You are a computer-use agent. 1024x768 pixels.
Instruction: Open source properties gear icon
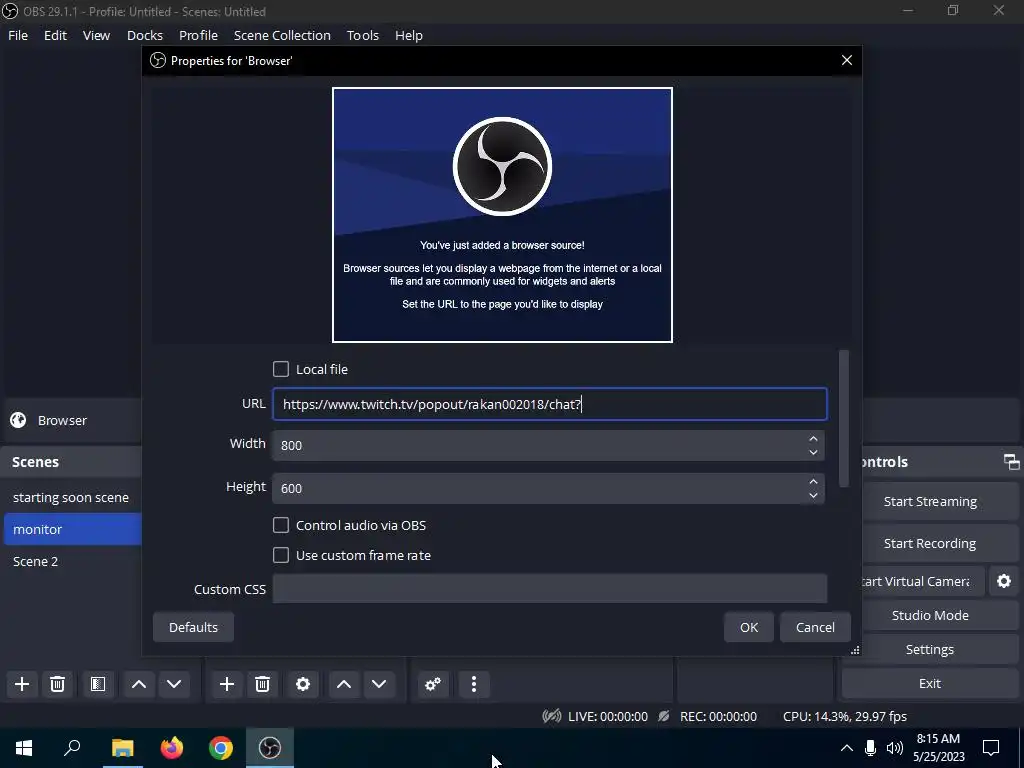(x=303, y=684)
